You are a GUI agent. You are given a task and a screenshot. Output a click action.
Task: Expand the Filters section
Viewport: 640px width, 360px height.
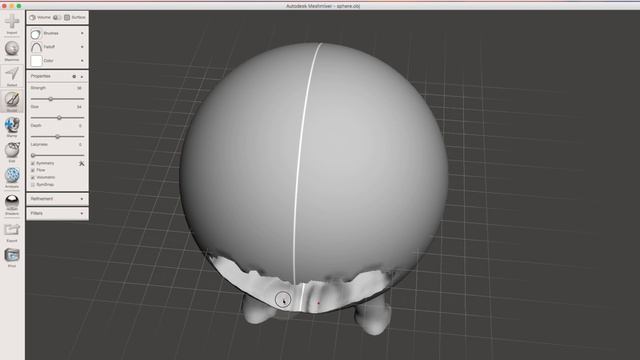click(57, 213)
